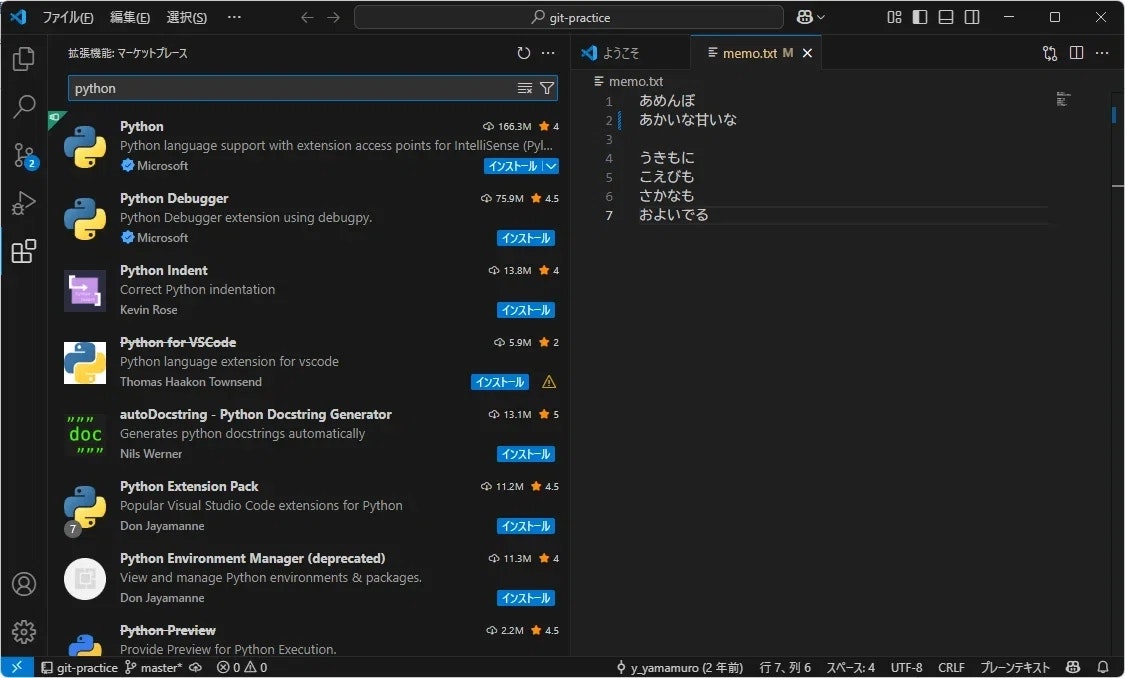Place cursor on line およいでる
1125x678 pixels.
(x=673, y=215)
